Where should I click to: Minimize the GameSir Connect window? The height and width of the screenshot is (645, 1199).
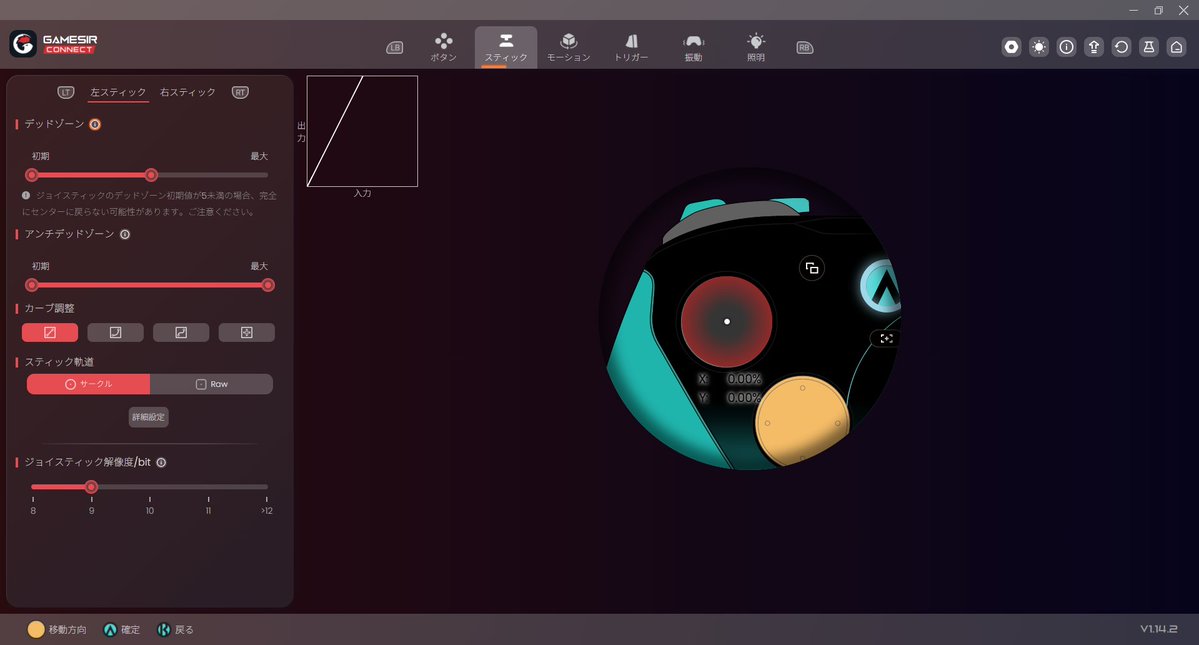1134,10
